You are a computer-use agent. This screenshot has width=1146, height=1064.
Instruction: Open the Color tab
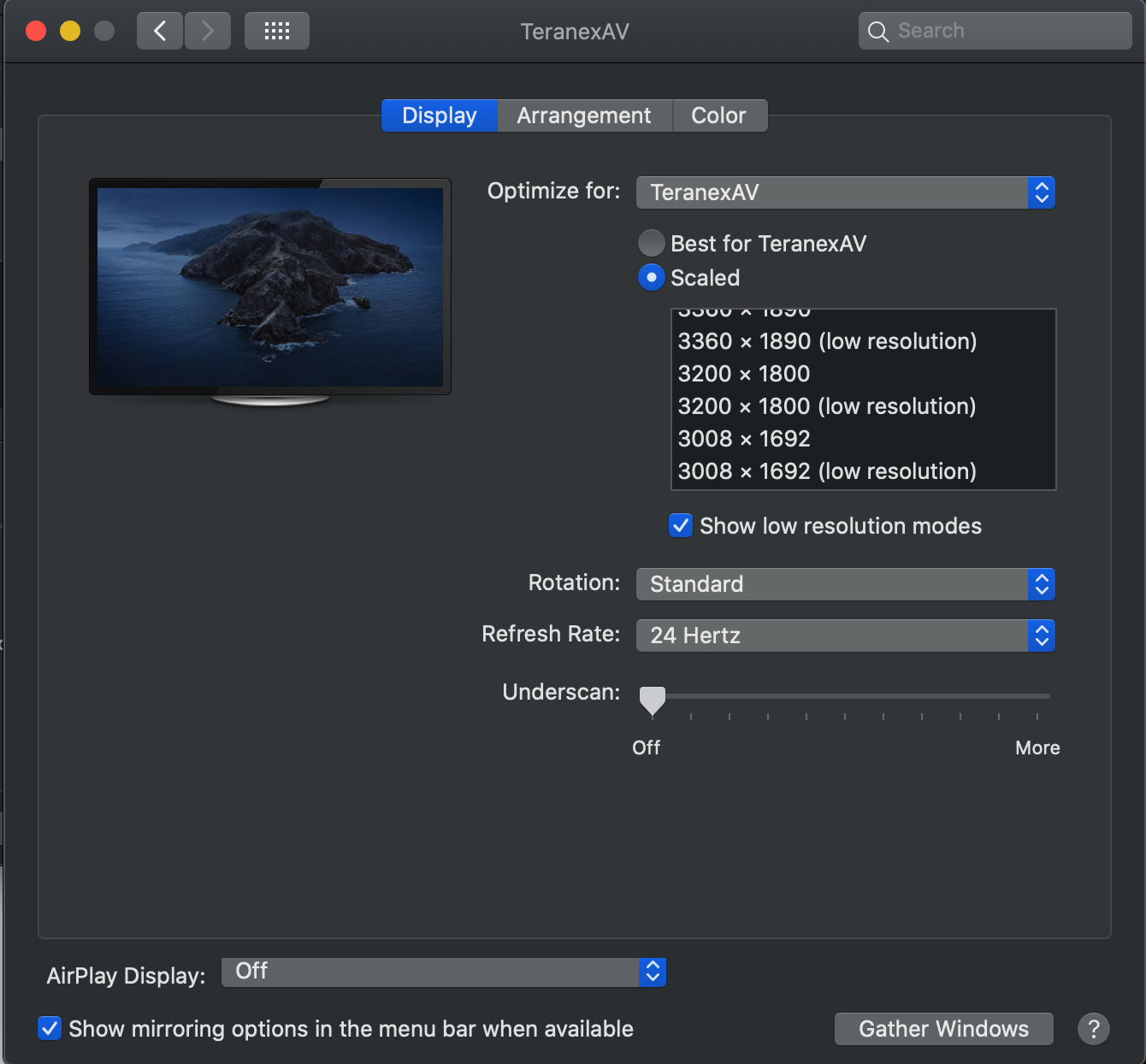pos(719,115)
